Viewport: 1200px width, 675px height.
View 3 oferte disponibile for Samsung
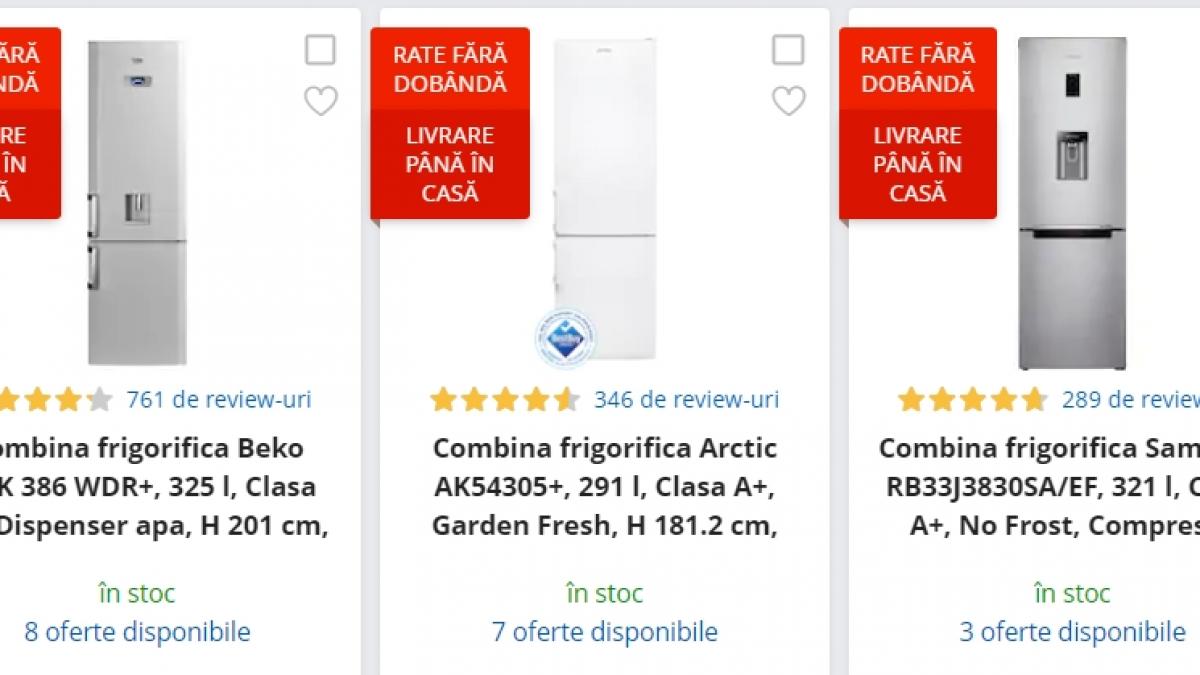[x=1072, y=632]
